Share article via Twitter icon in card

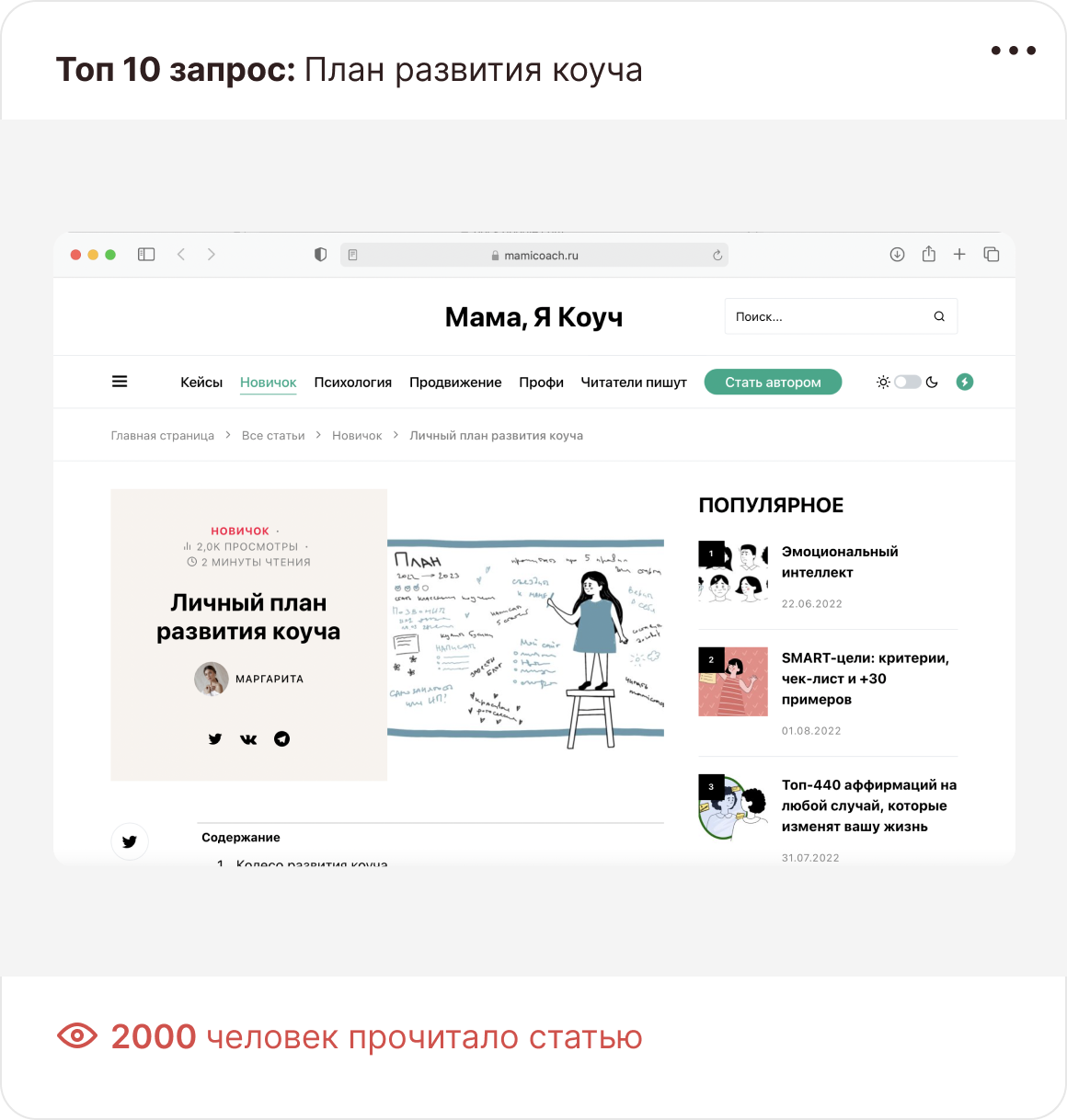215,738
